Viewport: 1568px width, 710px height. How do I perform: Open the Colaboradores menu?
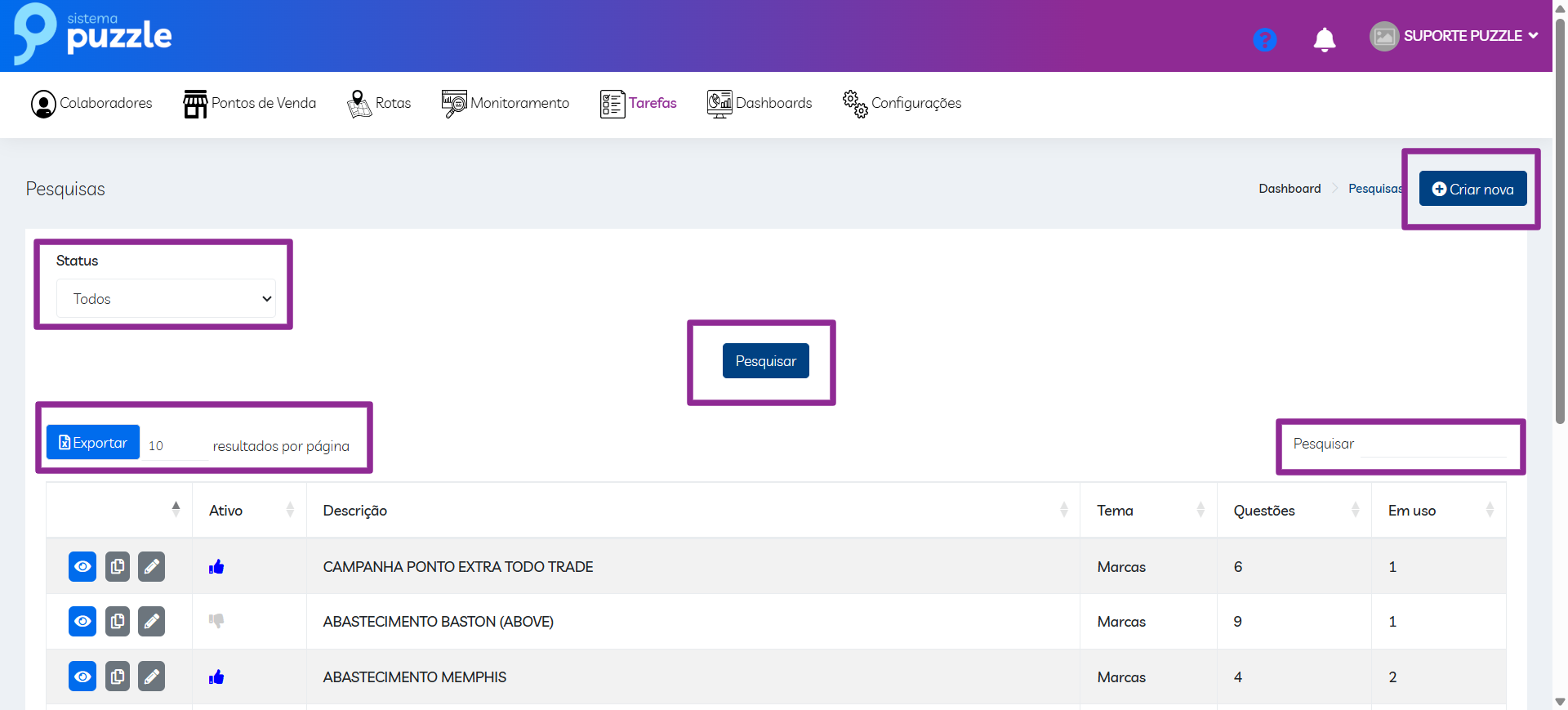tap(91, 104)
